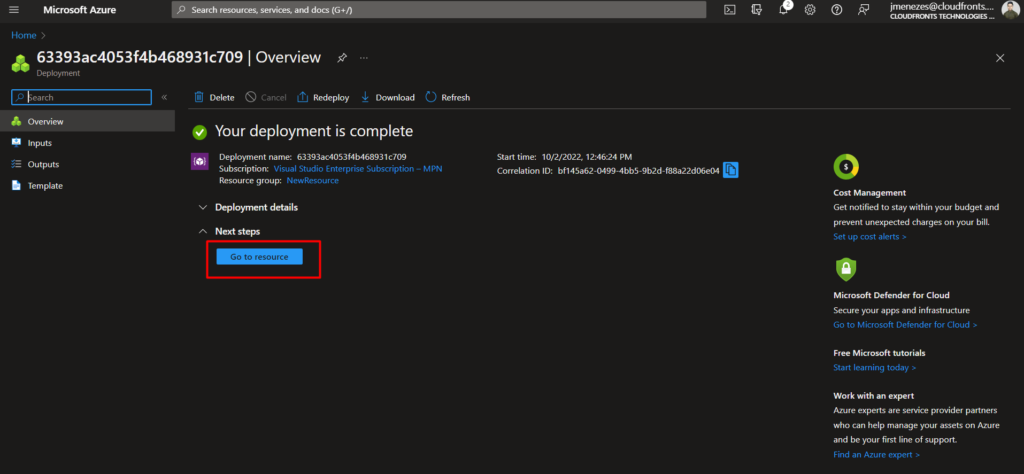Select the Start time value 10/2/2022
The height and width of the screenshot is (474, 1024).
[x=586, y=157]
